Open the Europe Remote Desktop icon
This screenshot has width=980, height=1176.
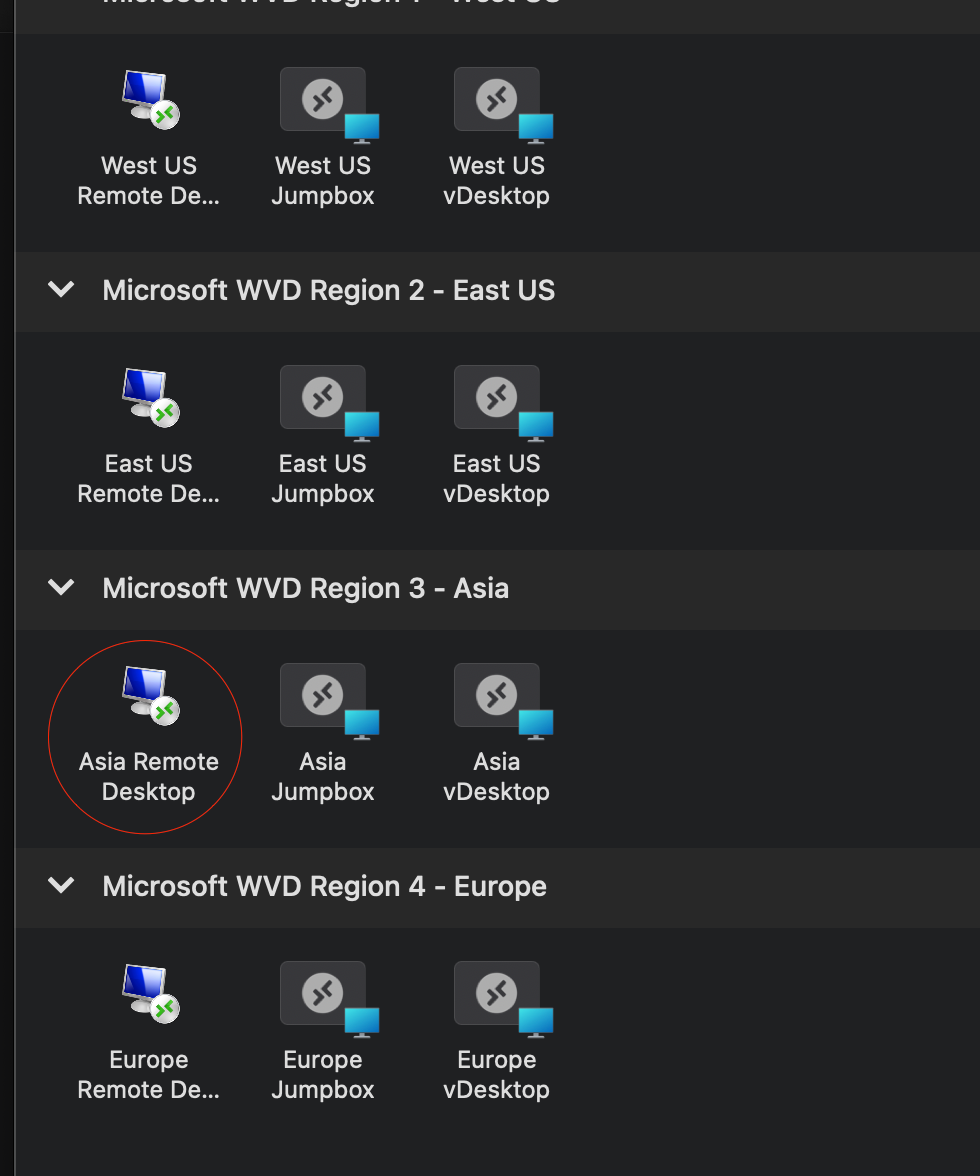150,992
